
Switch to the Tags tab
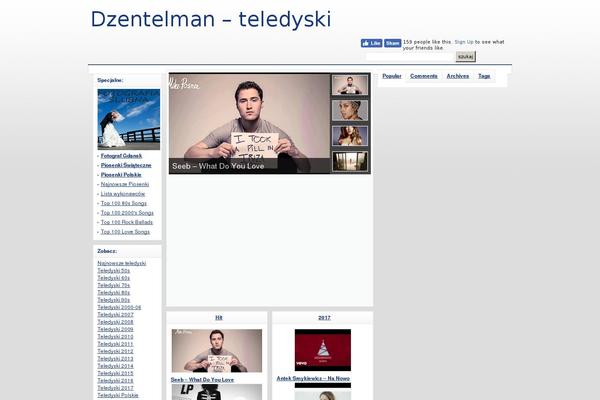pos(484,76)
